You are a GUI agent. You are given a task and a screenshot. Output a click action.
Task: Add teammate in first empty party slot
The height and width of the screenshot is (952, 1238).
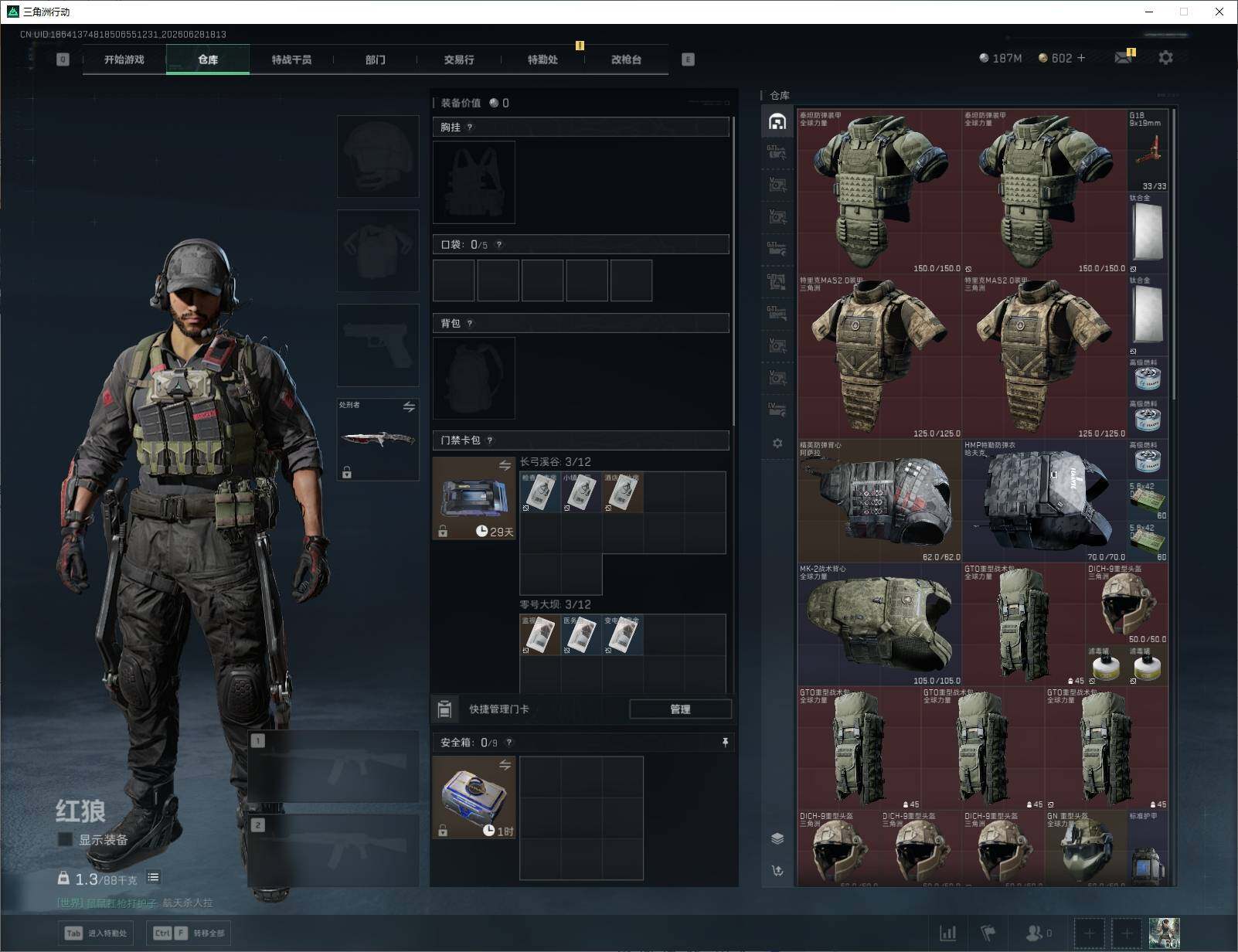coord(1090,933)
